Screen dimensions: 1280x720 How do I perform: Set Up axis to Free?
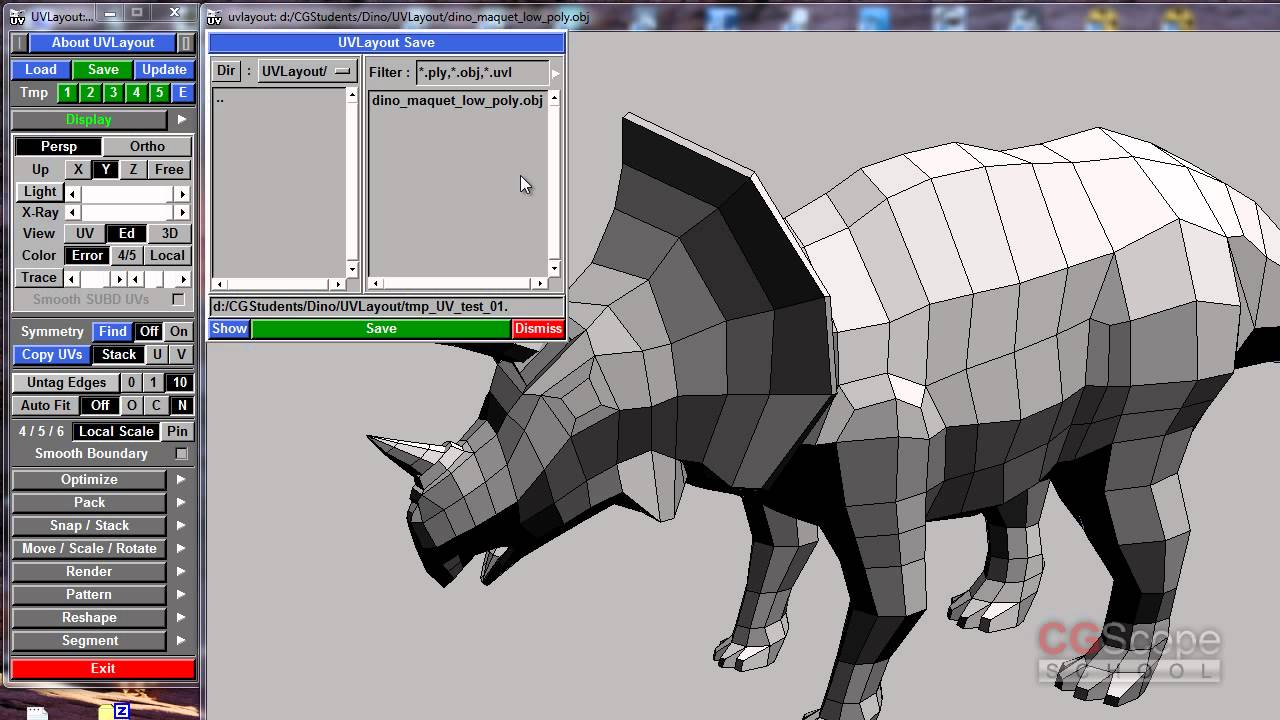point(169,170)
